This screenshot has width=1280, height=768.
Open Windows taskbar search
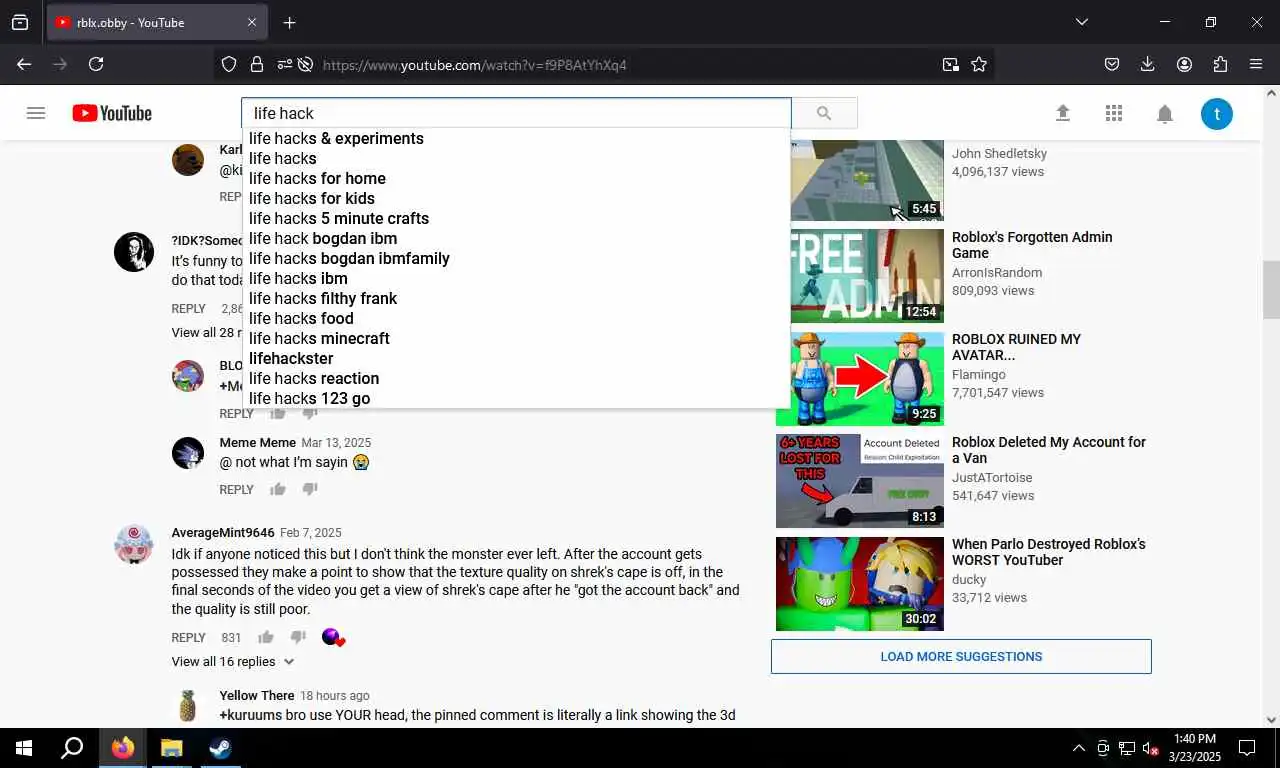(72, 748)
